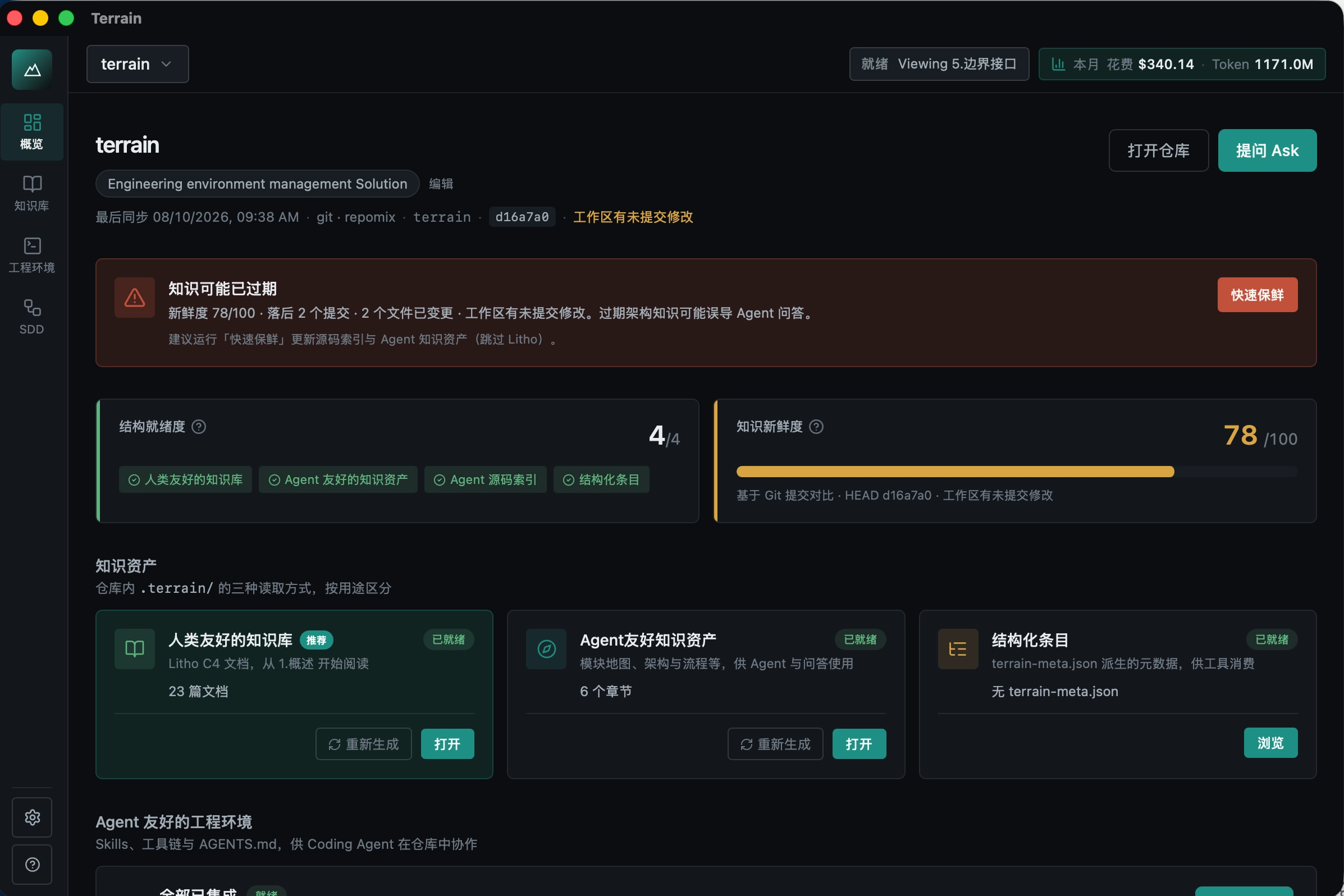The width and height of the screenshot is (1344, 896).
Task: Open the 人类友好的知识库
Action: [447, 744]
